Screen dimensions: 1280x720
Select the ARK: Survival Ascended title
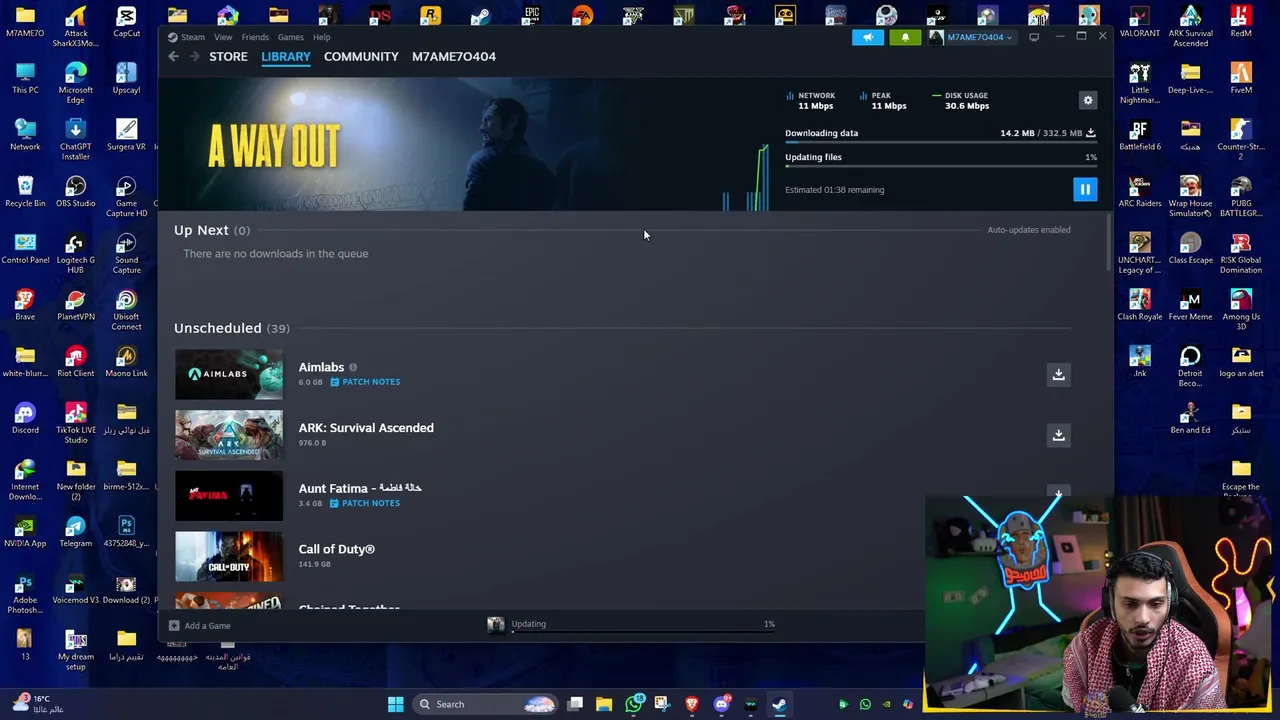366,428
